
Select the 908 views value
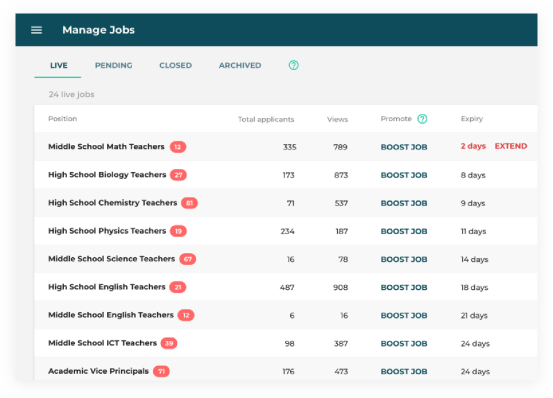tap(340, 287)
